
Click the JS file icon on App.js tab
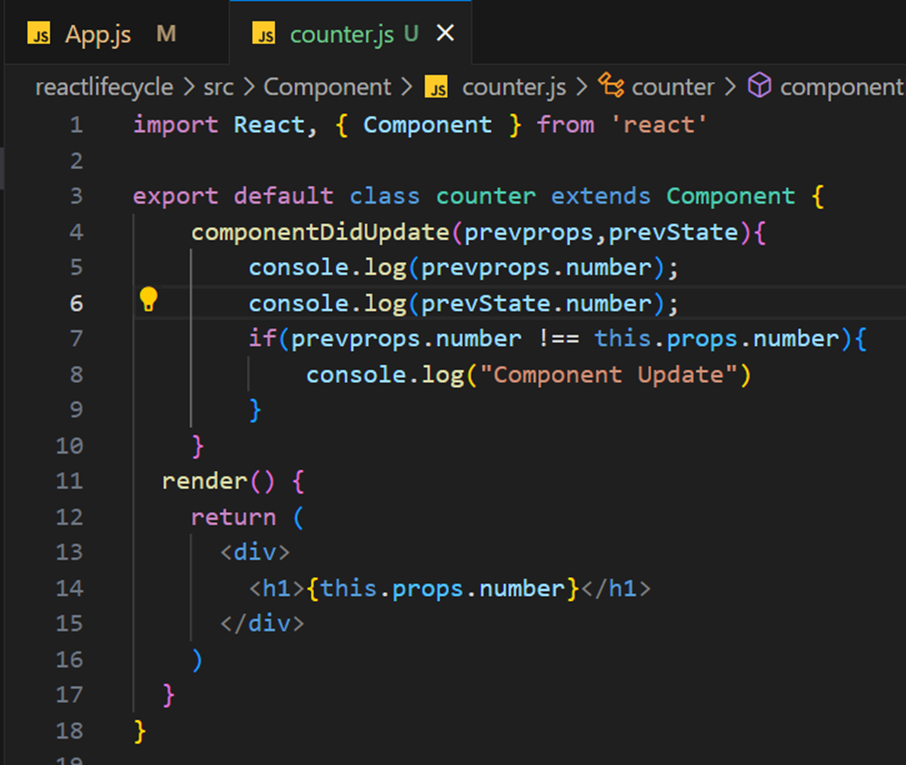(39, 34)
